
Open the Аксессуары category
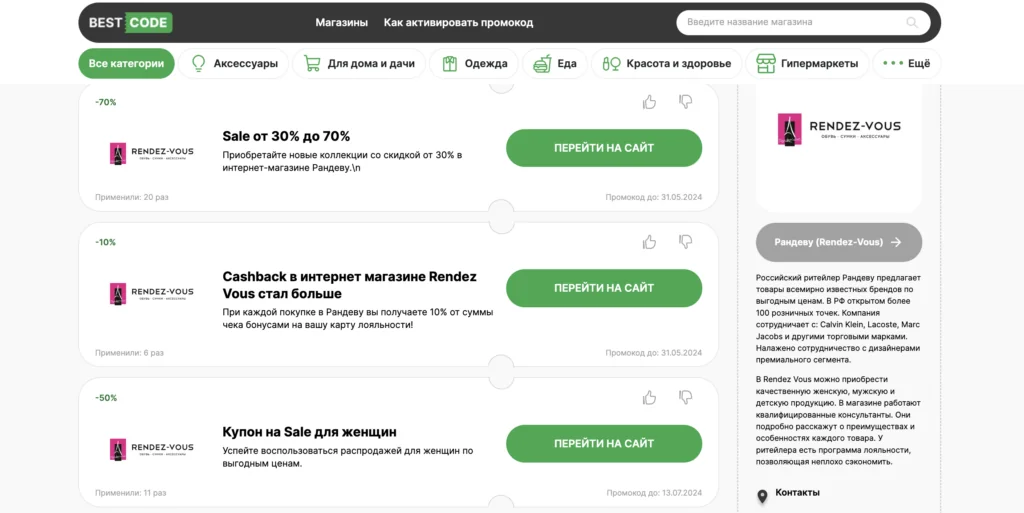pyautogui.click(x=234, y=64)
